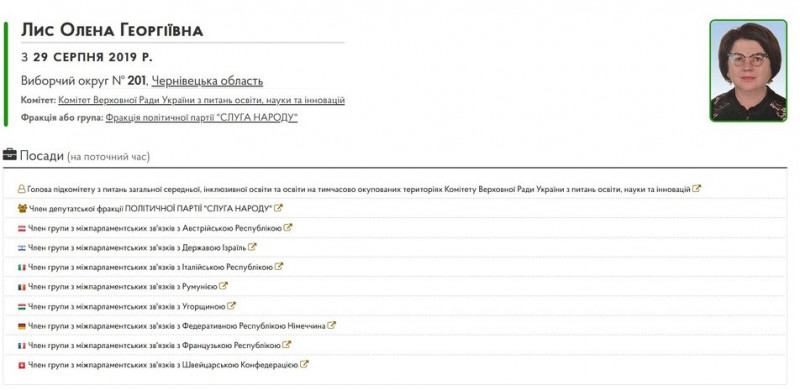Open external link icon after Austrian Republic group

pyautogui.click(x=288, y=228)
